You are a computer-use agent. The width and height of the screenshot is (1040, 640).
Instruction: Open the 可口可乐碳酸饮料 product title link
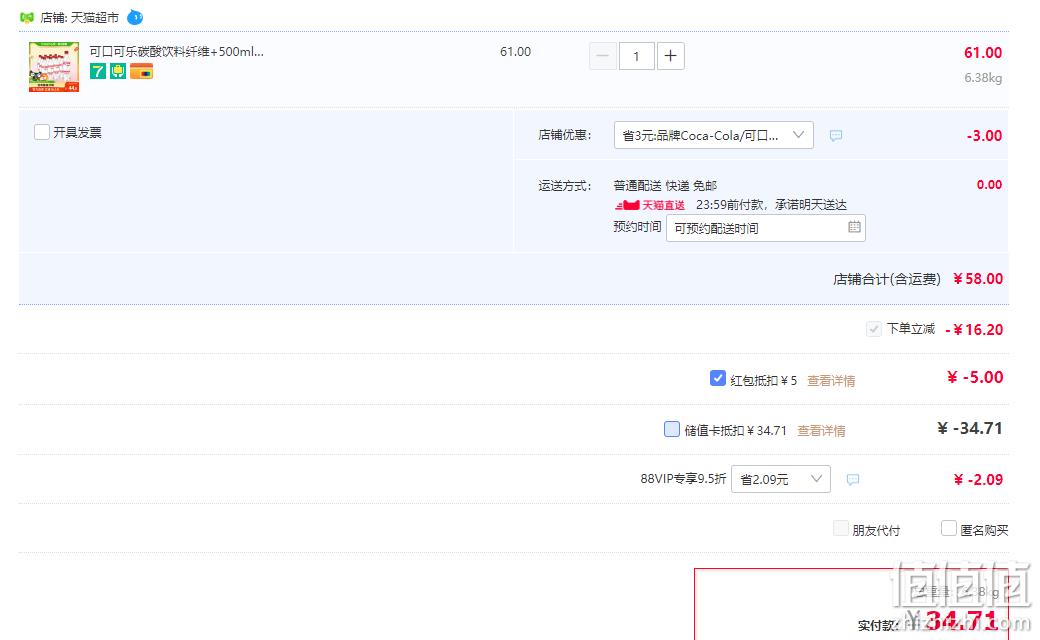(x=176, y=52)
